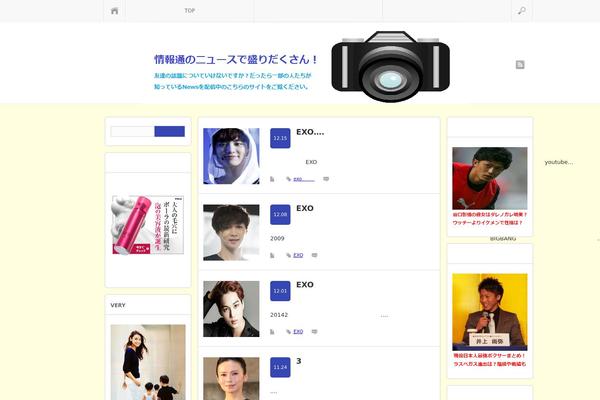Click the 12.08 date badge

(280, 215)
